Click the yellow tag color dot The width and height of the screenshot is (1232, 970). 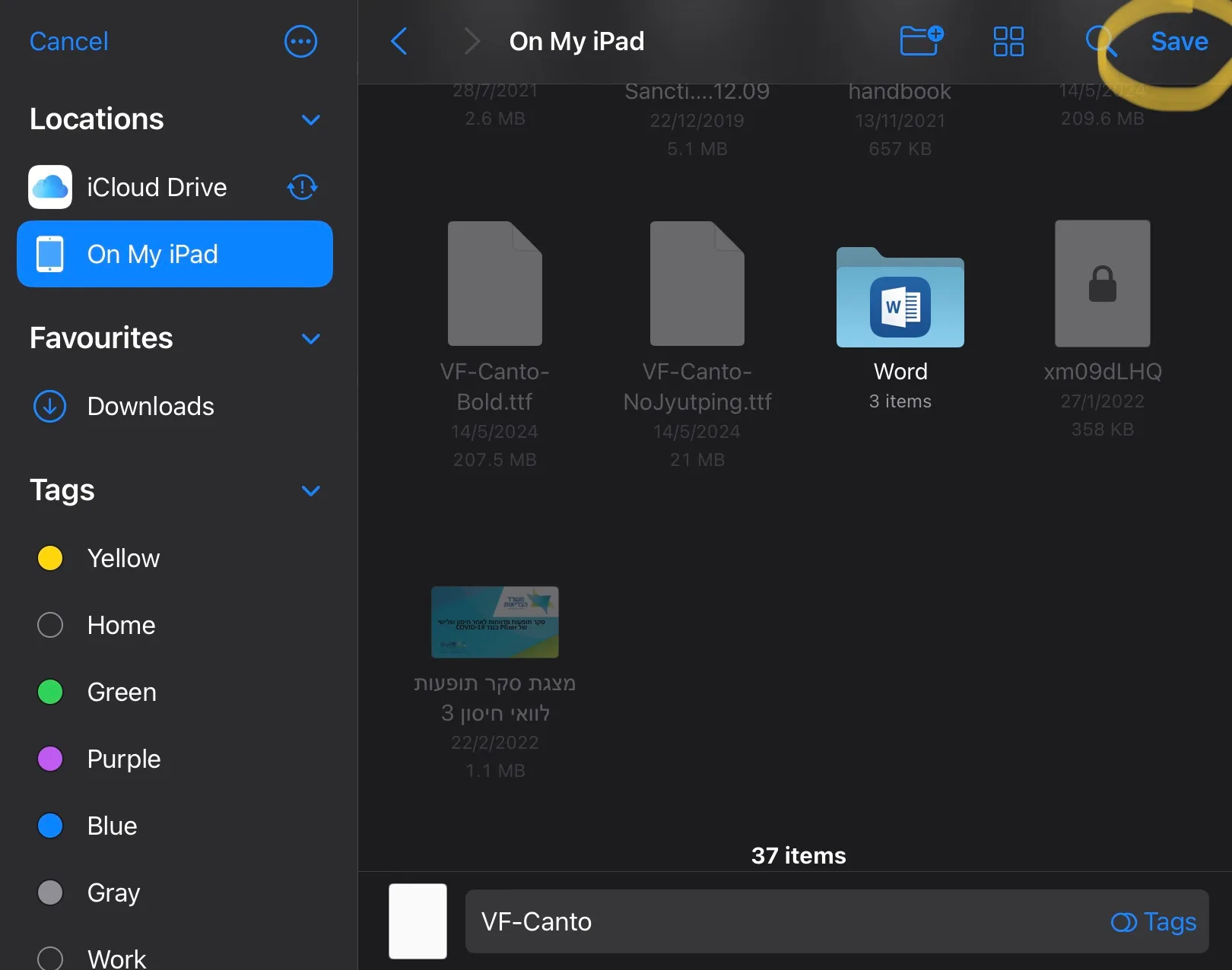[50, 558]
